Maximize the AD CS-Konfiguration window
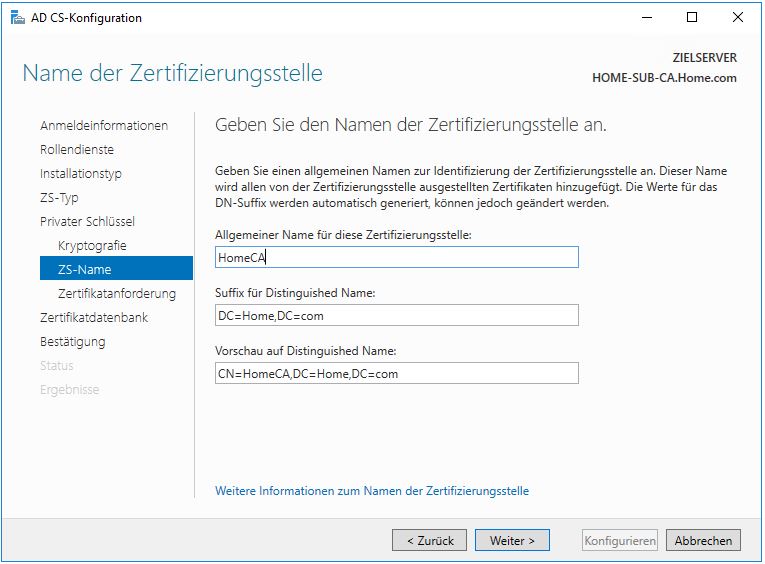Image resolution: width=765 pixels, height=564 pixels. [692, 17]
